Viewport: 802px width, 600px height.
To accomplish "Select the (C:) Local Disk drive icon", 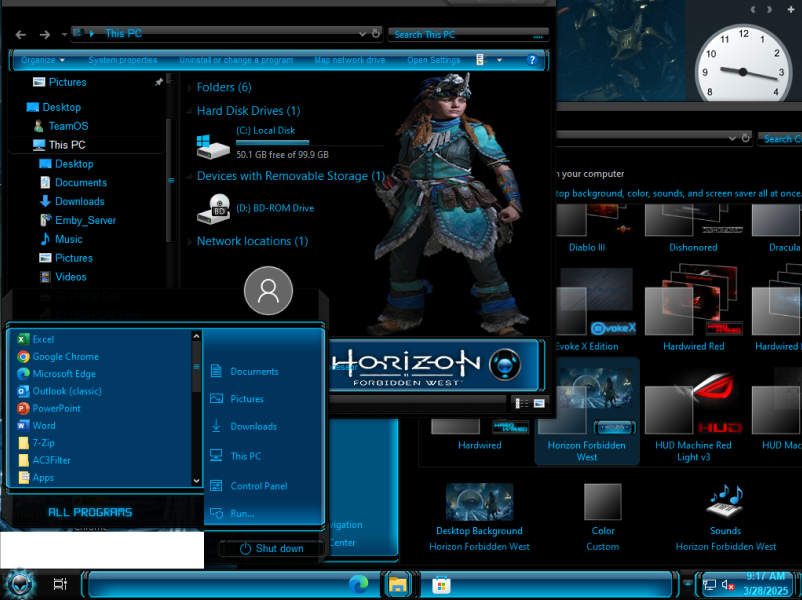I will click(x=213, y=146).
